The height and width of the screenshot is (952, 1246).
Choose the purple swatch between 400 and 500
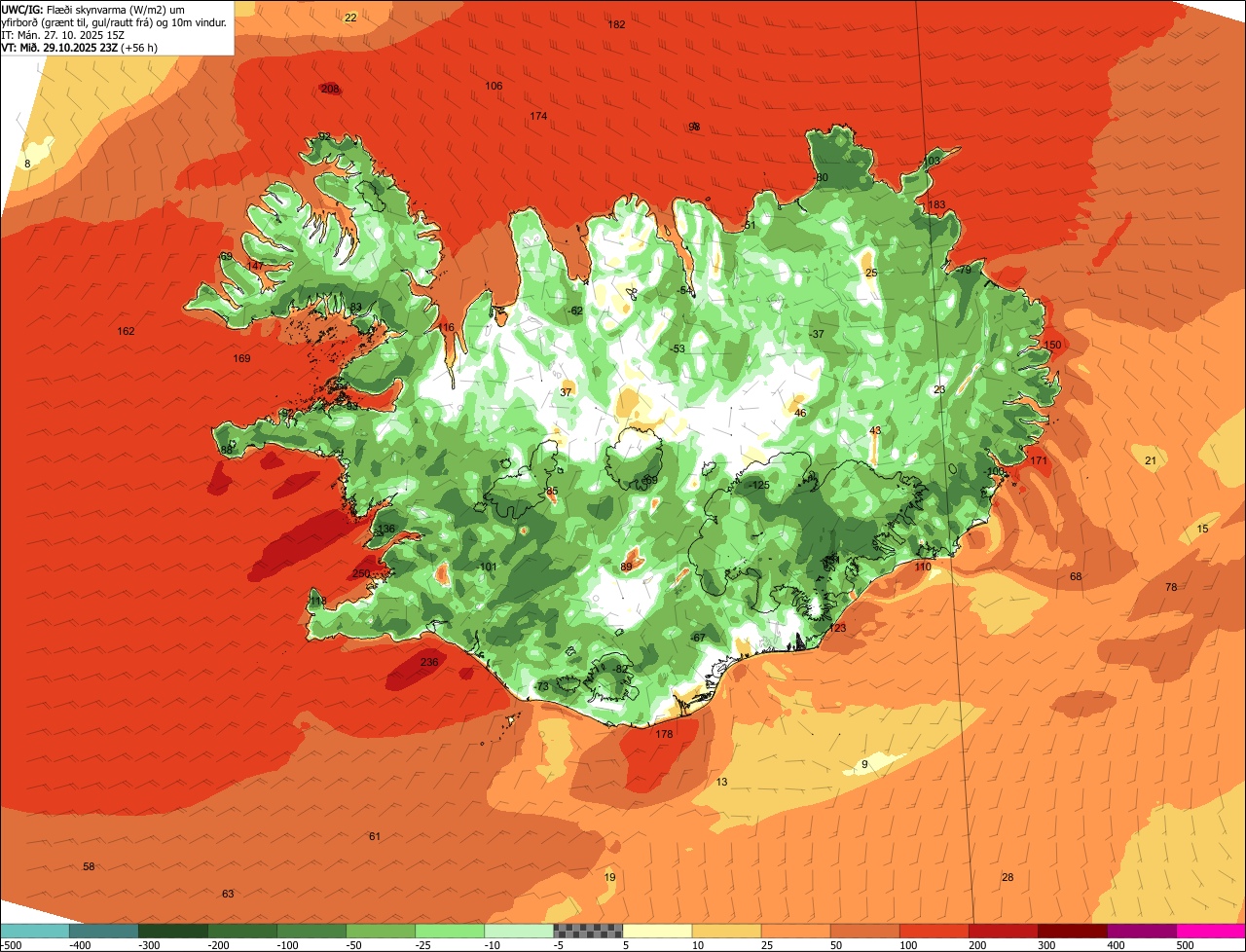point(1142,931)
